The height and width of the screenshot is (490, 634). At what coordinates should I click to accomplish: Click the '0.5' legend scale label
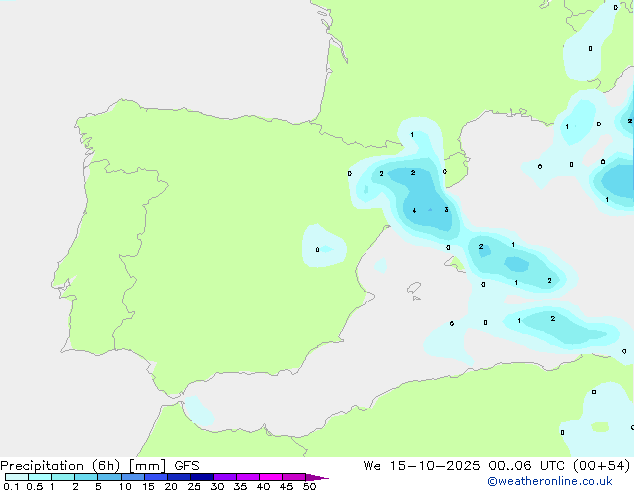tap(35, 486)
